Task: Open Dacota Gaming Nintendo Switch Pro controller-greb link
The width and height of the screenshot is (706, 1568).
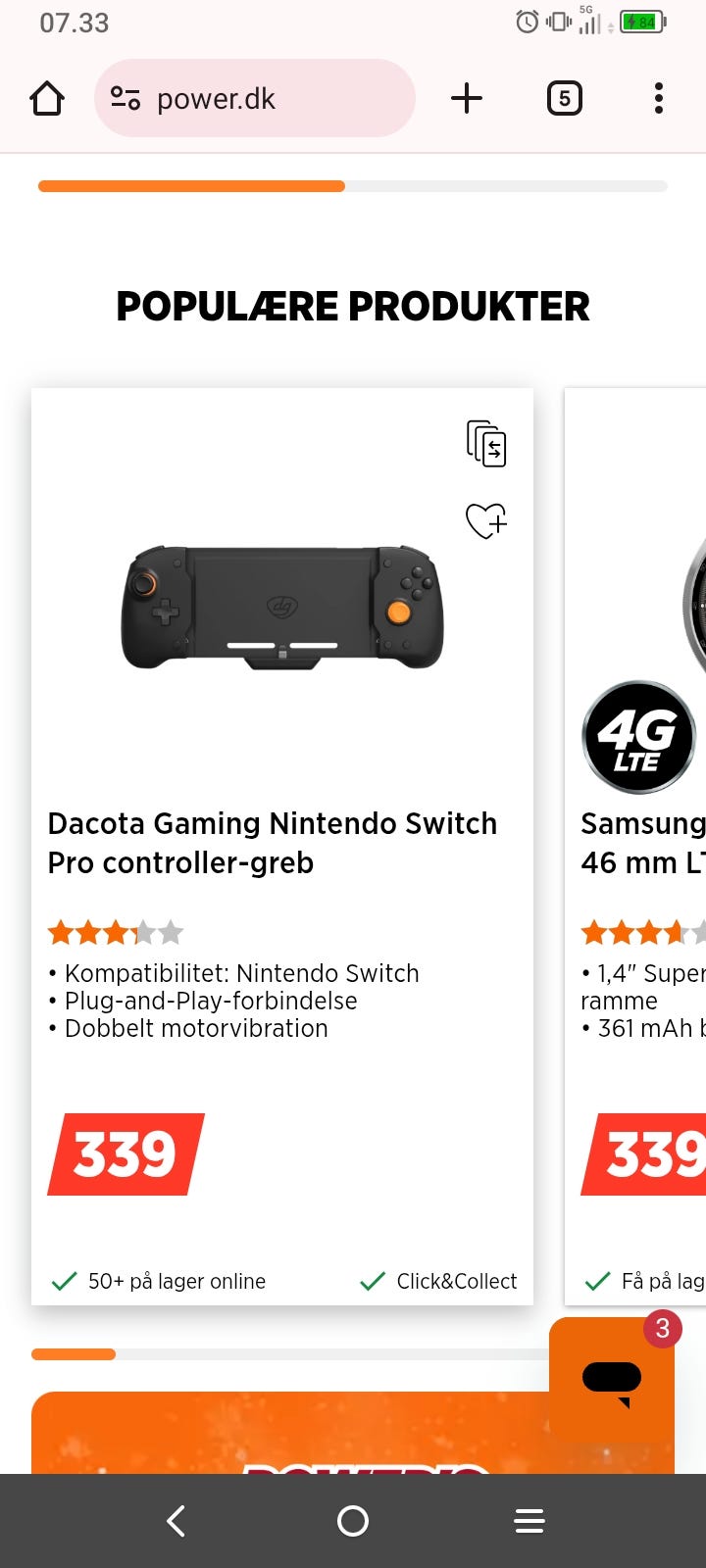Action: pyautogui.click(x=273, y=843)
